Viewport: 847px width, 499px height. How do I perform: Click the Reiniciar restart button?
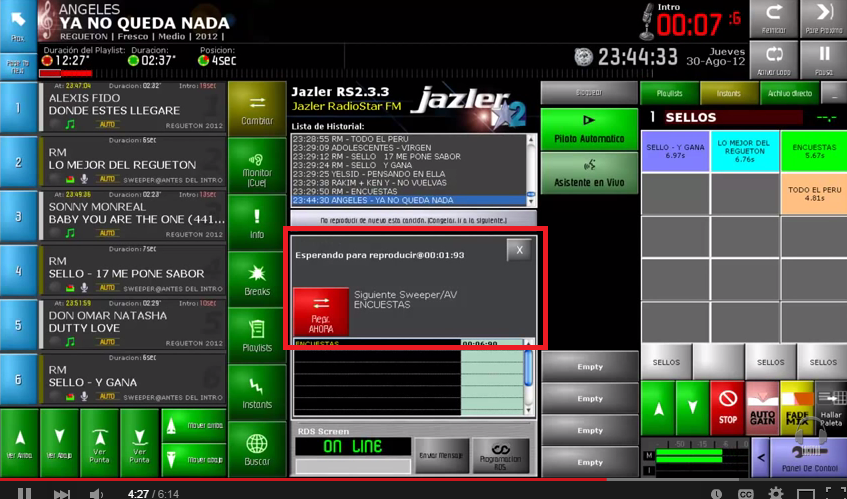tap(774, 19)
